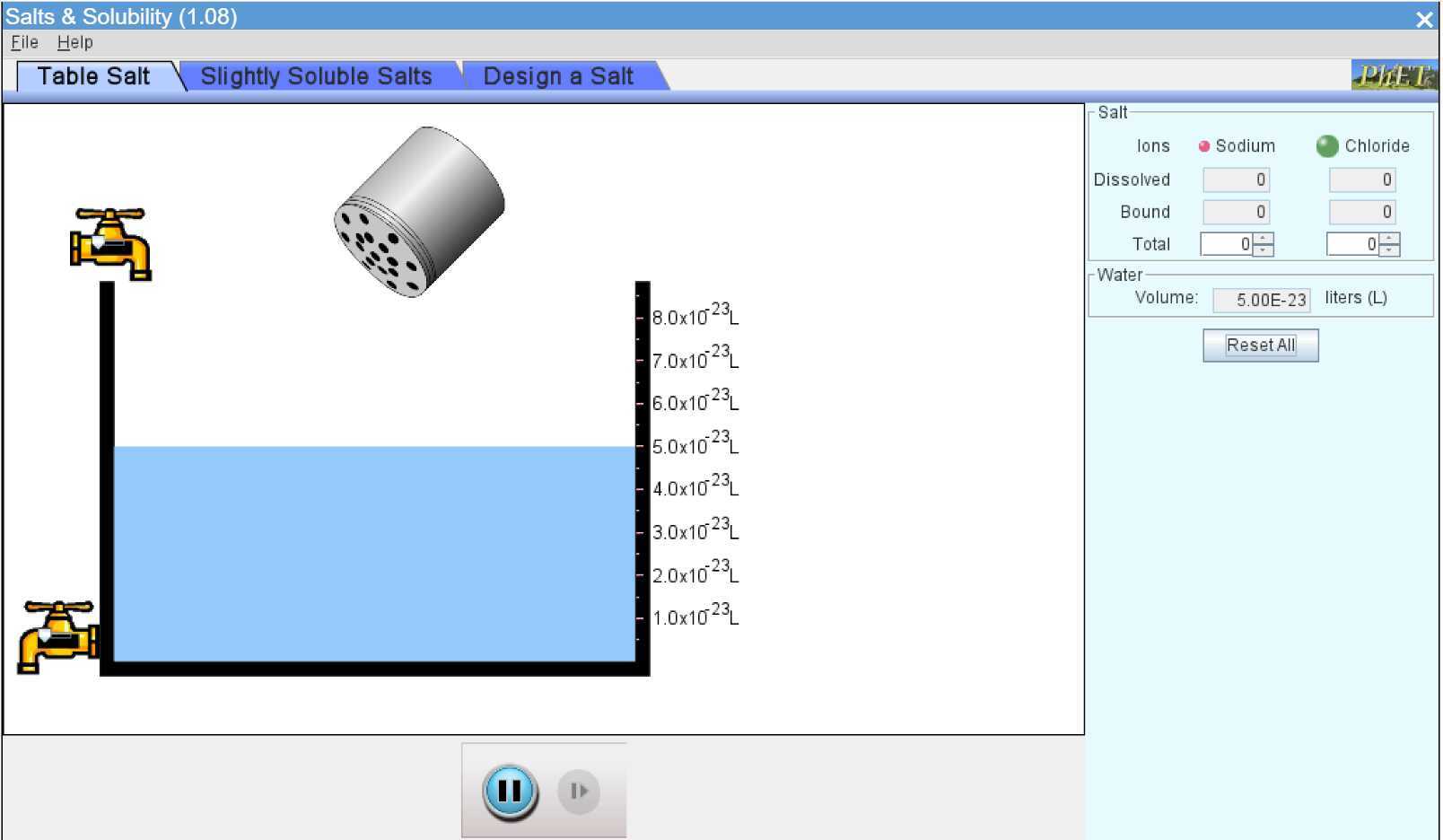
Task: Click the PhET logo
Action: click(1396, 76)
